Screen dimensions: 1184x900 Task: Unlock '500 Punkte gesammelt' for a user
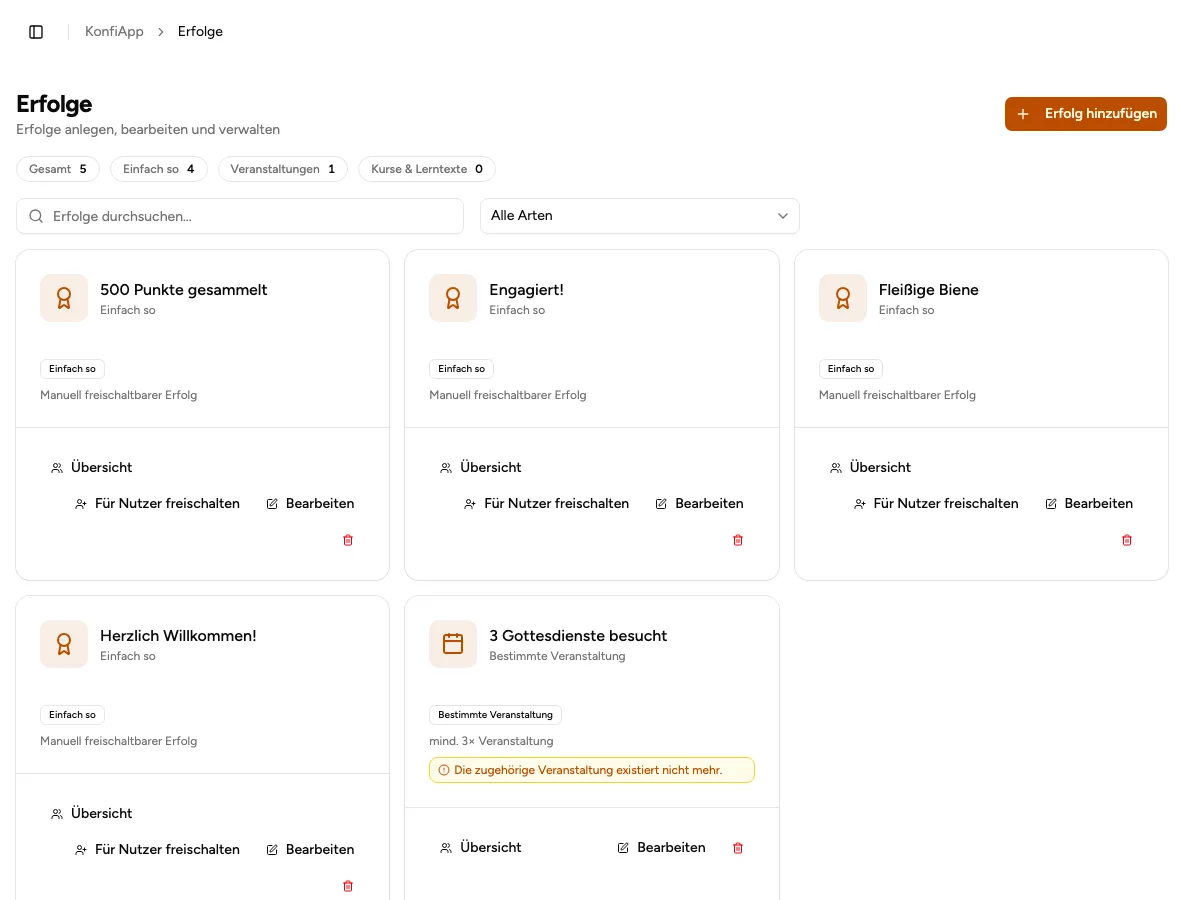point(157,504)
